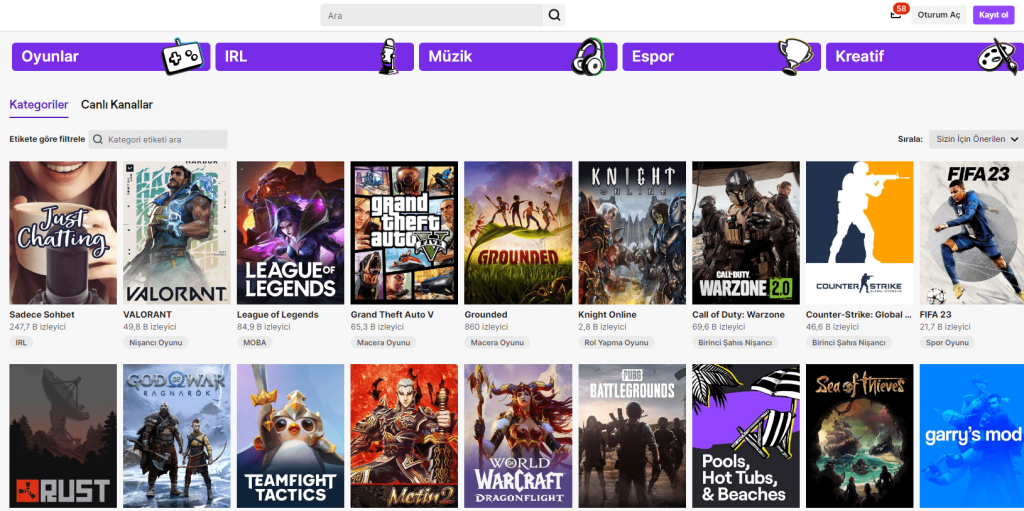The height and width of the screenshot is (511, 1024).
Task: Open the Grand Theft Auto V cover
Action: click(404, 233)
